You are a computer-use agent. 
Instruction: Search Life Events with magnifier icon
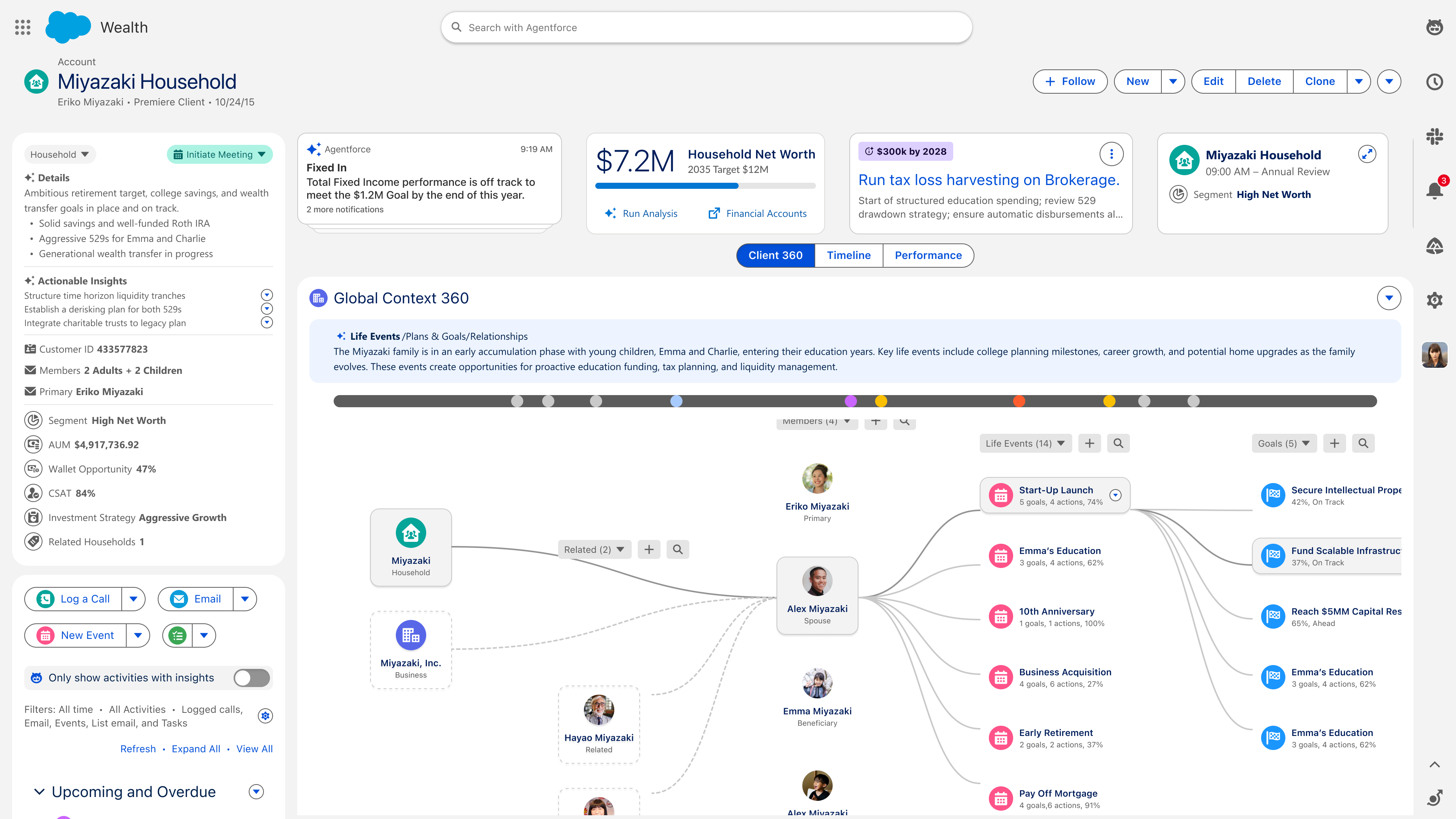(x=1118, y=443)
